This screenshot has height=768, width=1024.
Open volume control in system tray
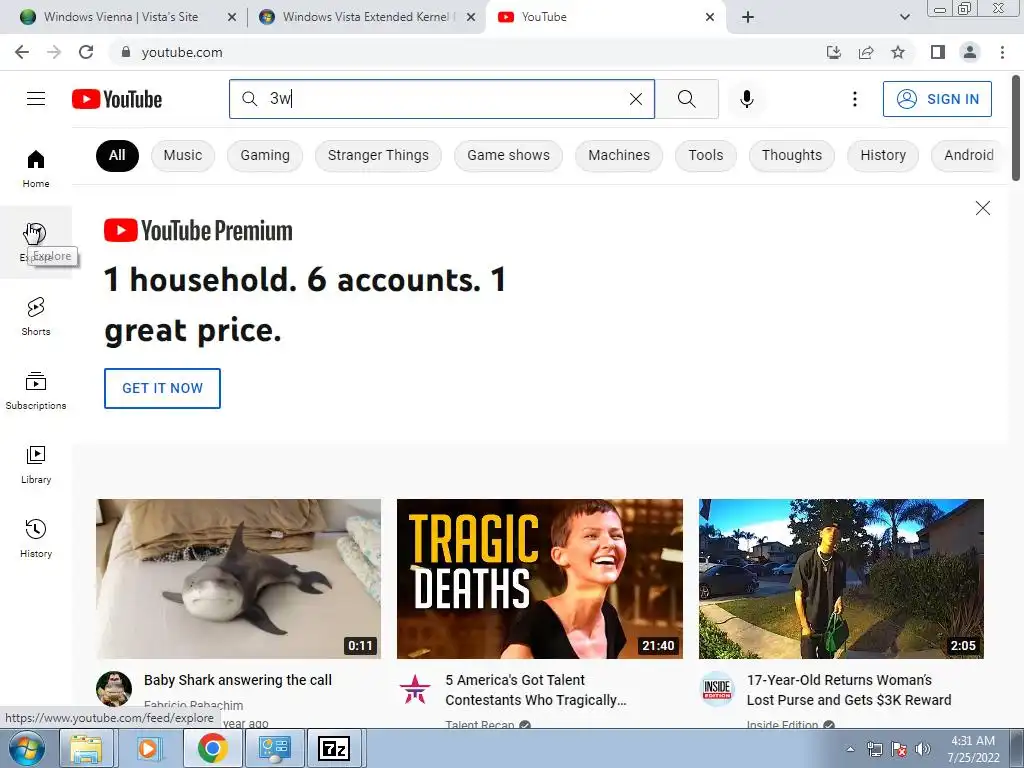click(x=922, y=749)
